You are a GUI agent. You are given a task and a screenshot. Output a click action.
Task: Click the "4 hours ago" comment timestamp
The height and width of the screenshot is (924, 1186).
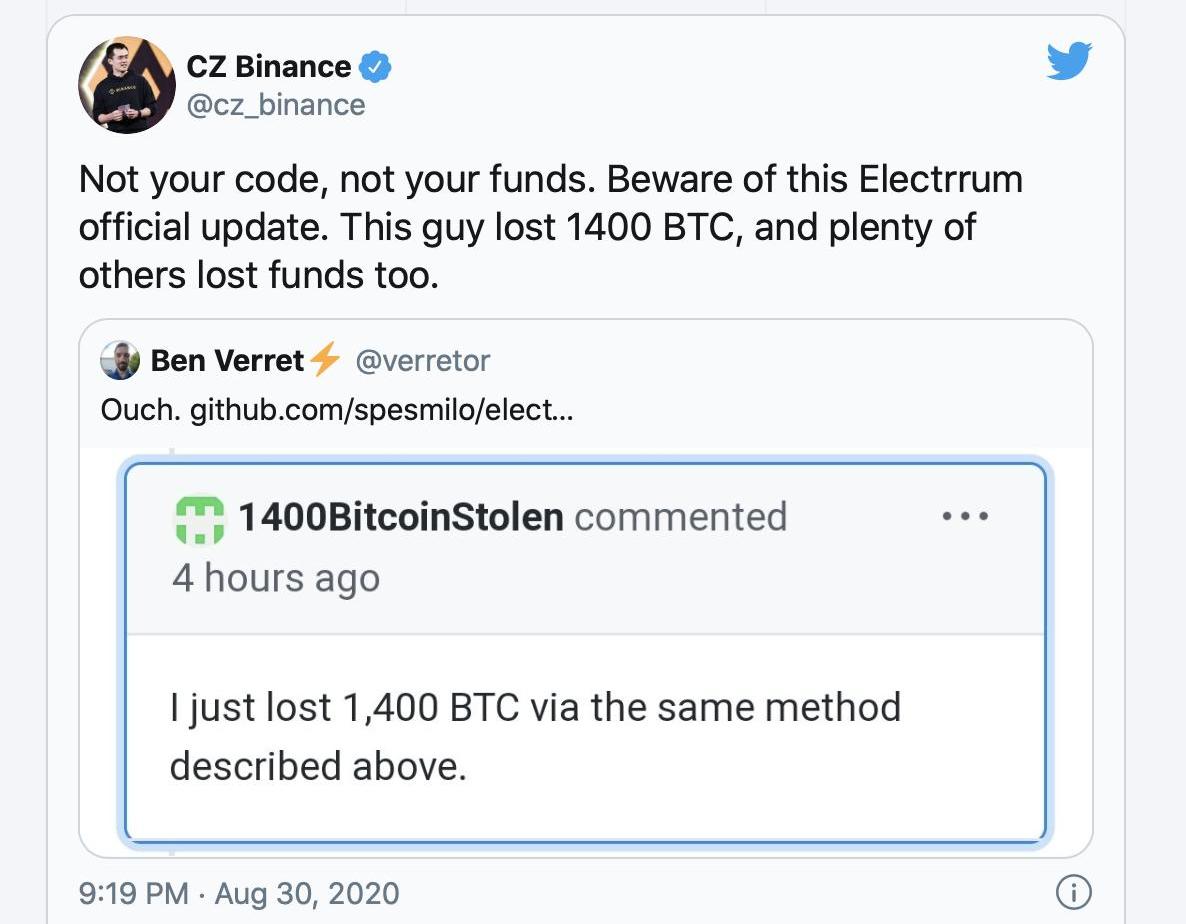point(276,578)
